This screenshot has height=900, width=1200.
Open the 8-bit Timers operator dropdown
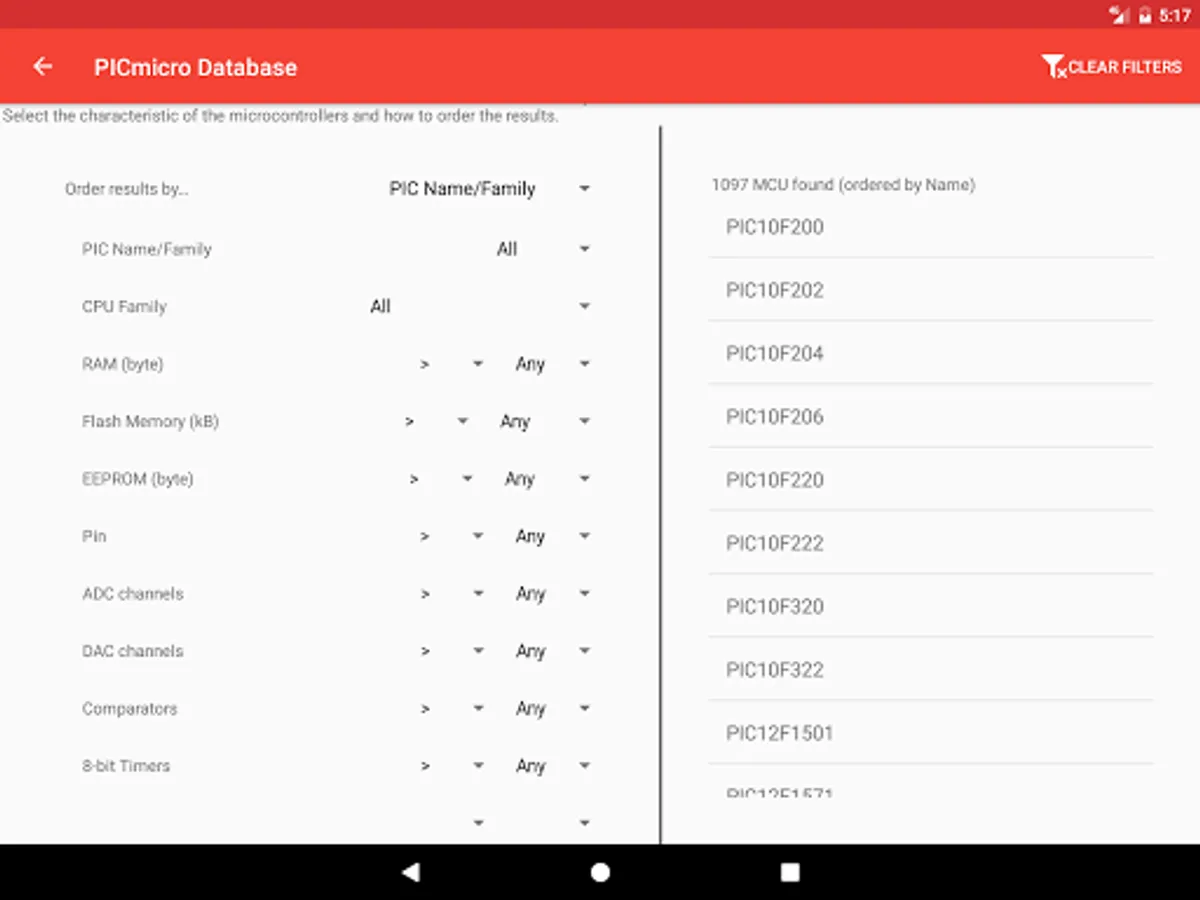[x=450, y=766]
